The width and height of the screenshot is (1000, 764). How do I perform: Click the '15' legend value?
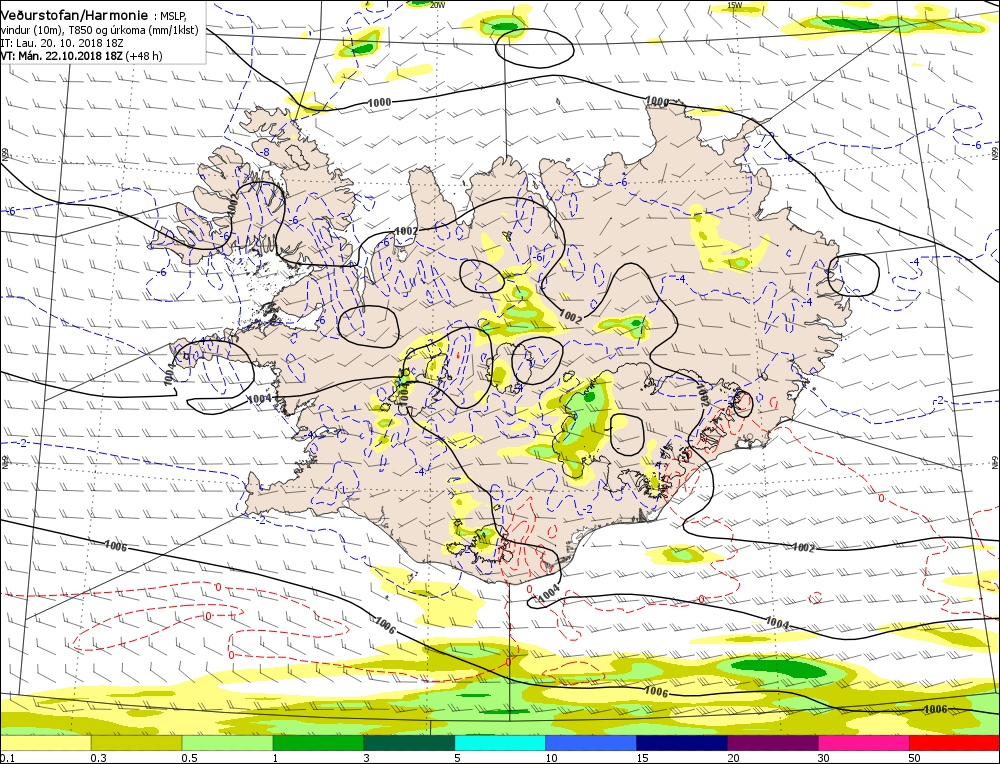pos(642,758)
